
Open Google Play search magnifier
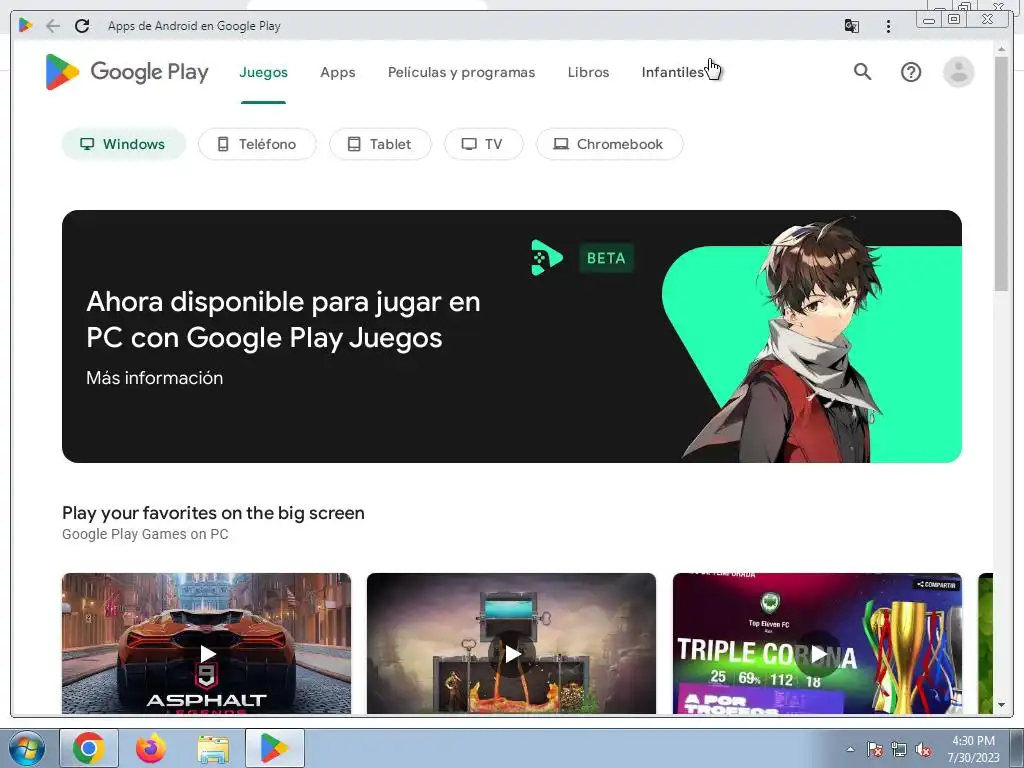click(863, 72)
